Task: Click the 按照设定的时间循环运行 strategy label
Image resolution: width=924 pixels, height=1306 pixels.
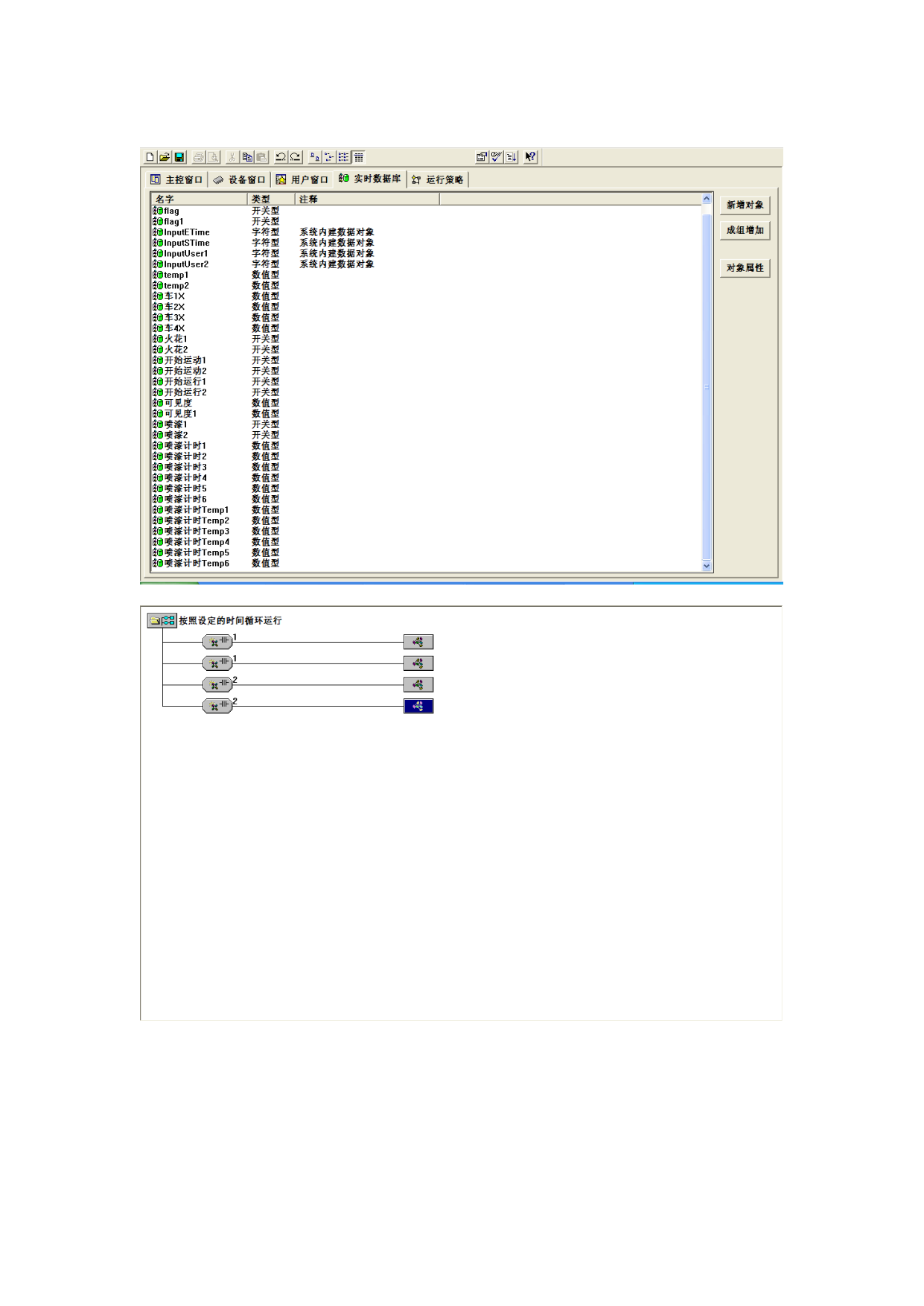Action: coord(230,620)
